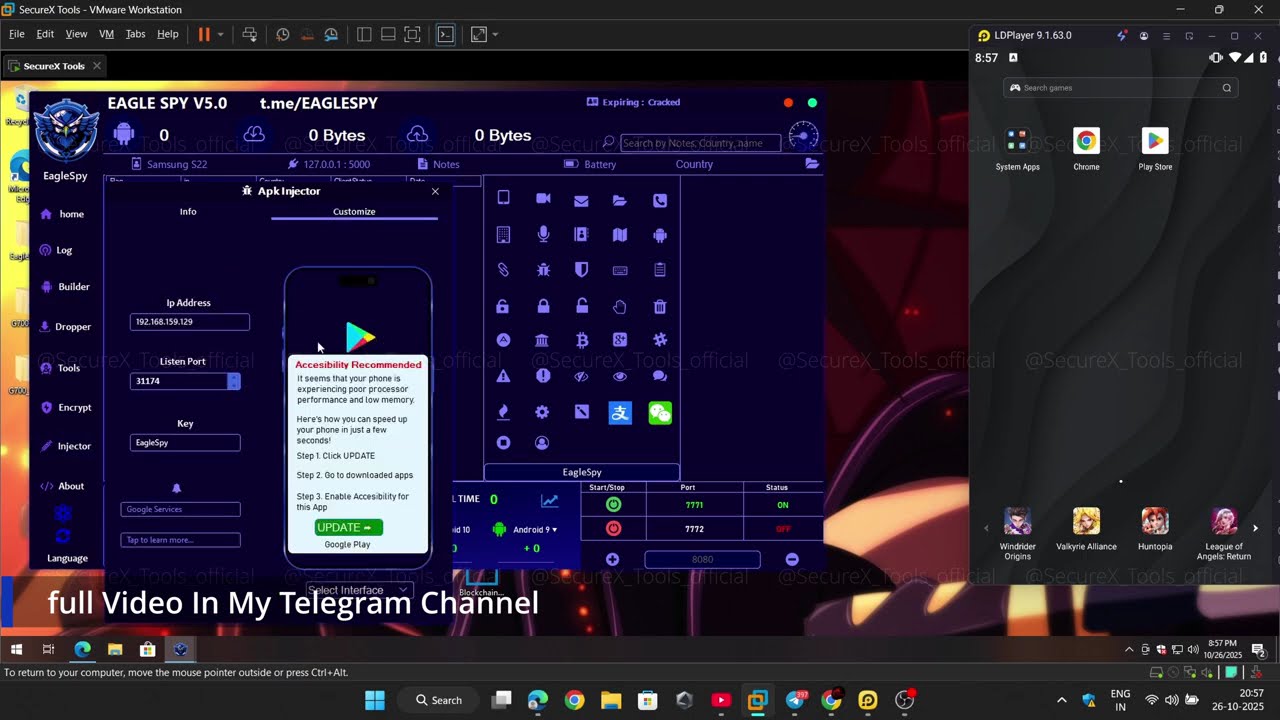
Task: Toggle VMware library sidebar view button
Action: [364, 34]
